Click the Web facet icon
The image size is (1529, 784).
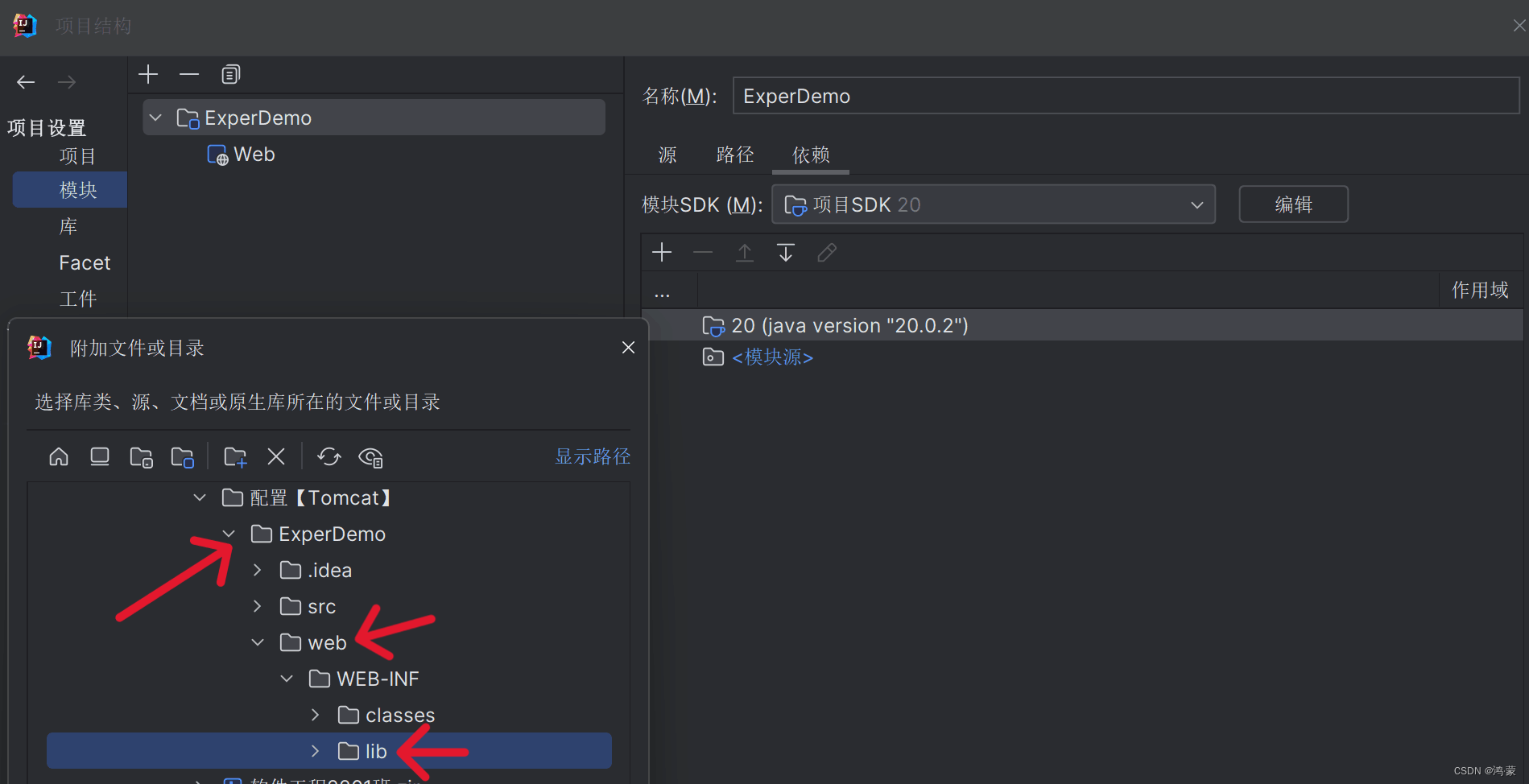(x=217, y=155)
